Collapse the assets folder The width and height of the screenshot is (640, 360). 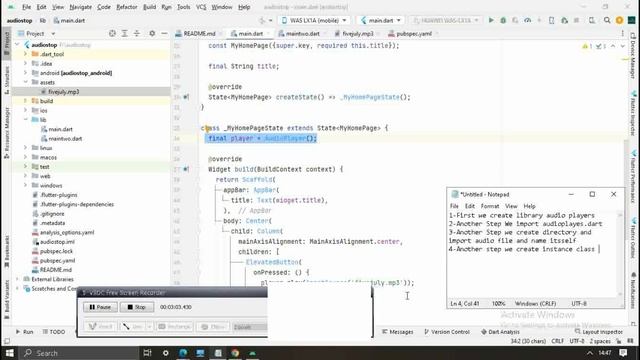pyautogui.click(x=26, y=82)
